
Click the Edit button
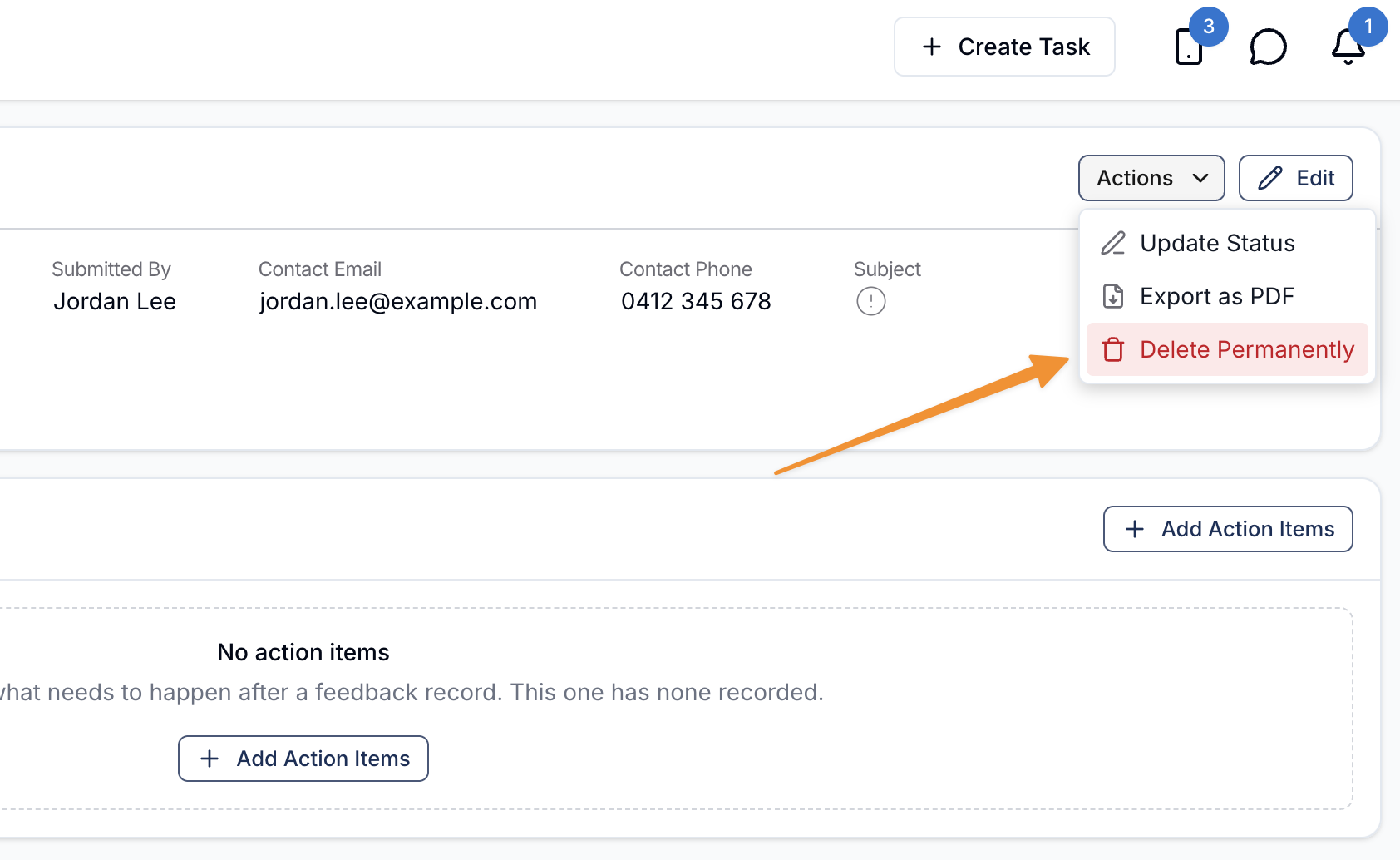[x=1296, y=178]
